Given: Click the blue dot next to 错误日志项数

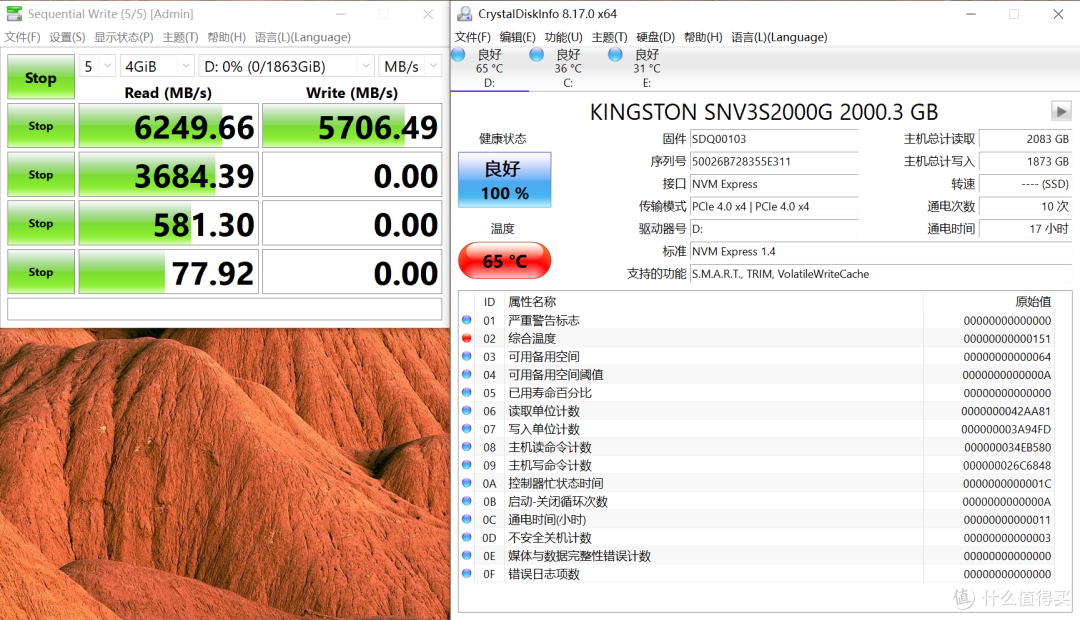Looking at the screenshot, I should [x=465, y=574].
